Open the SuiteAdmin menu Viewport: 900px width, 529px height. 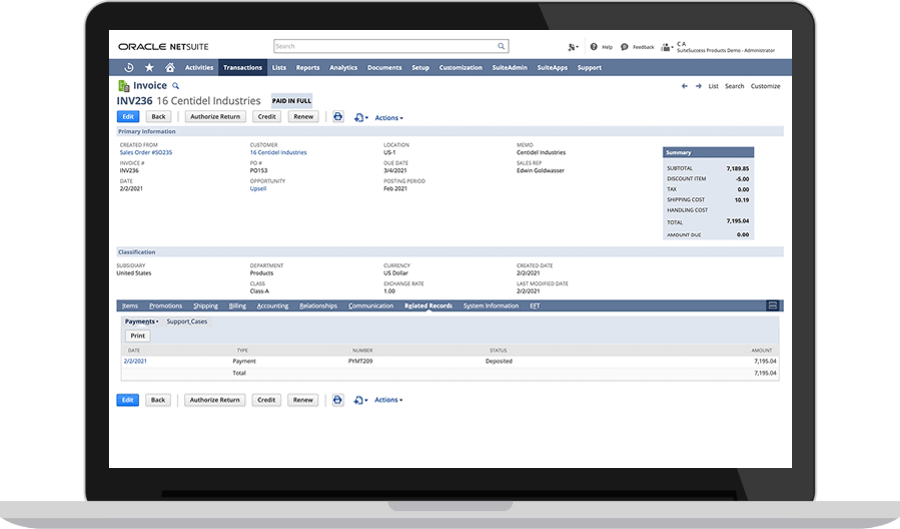[x=510, y=68]
